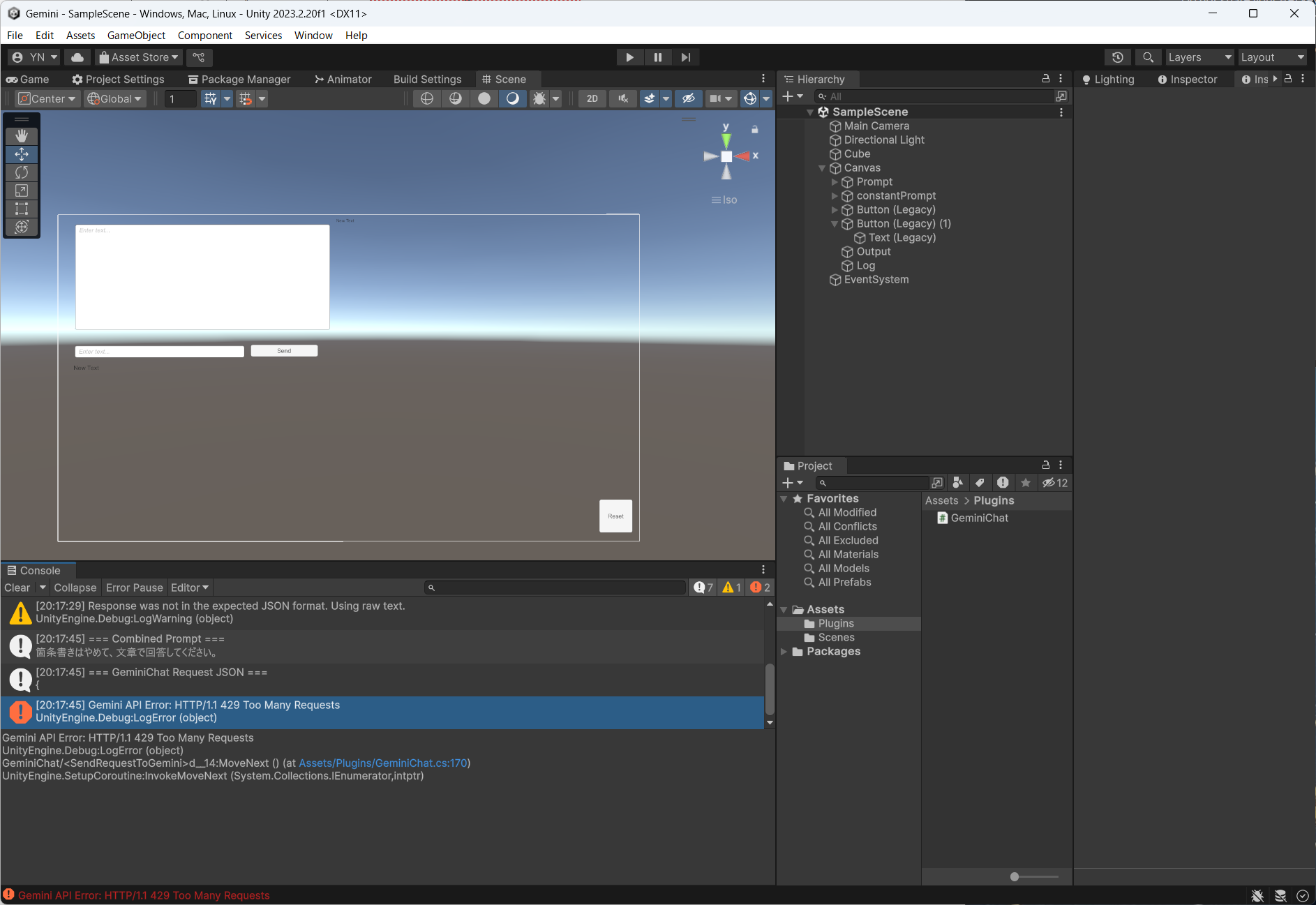Toggle Collapse in the Console

click(75, 588)
